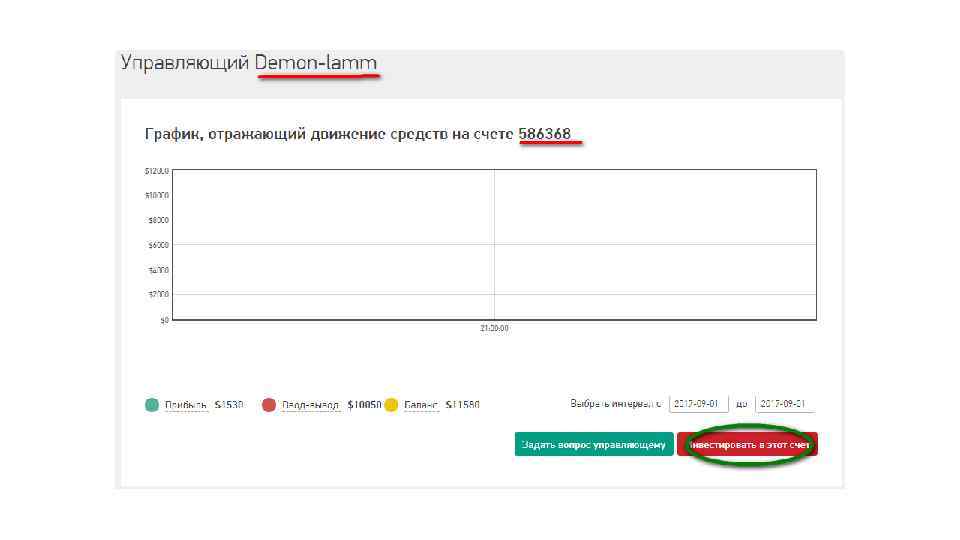960x540 pixels.
Task: Click the $8000 axis label
Action: point(159,220)
